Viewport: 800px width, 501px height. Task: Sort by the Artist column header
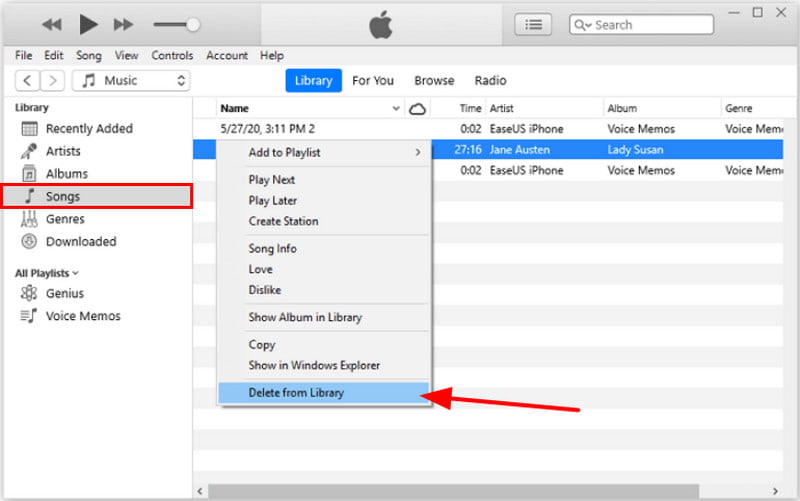coord(502,108)
